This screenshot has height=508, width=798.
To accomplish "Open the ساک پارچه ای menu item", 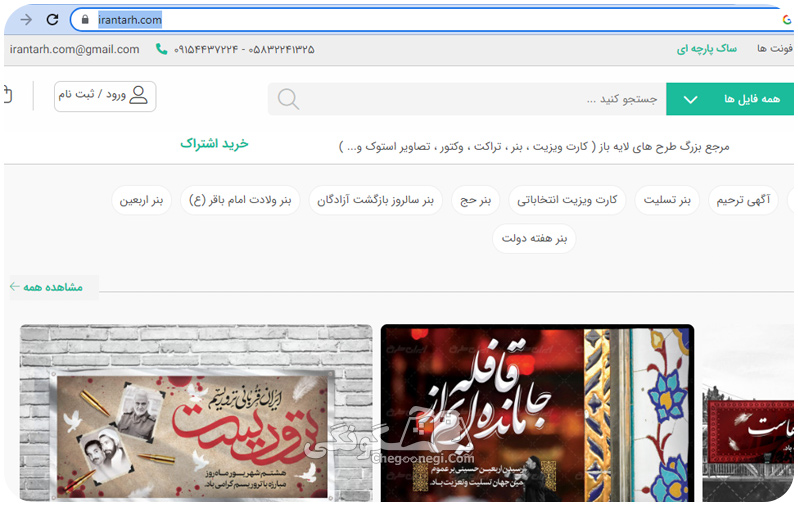I will [706, 48].
